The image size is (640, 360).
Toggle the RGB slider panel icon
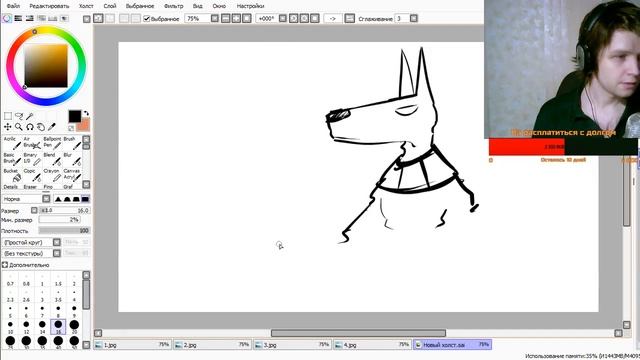(x=18, y=18)
